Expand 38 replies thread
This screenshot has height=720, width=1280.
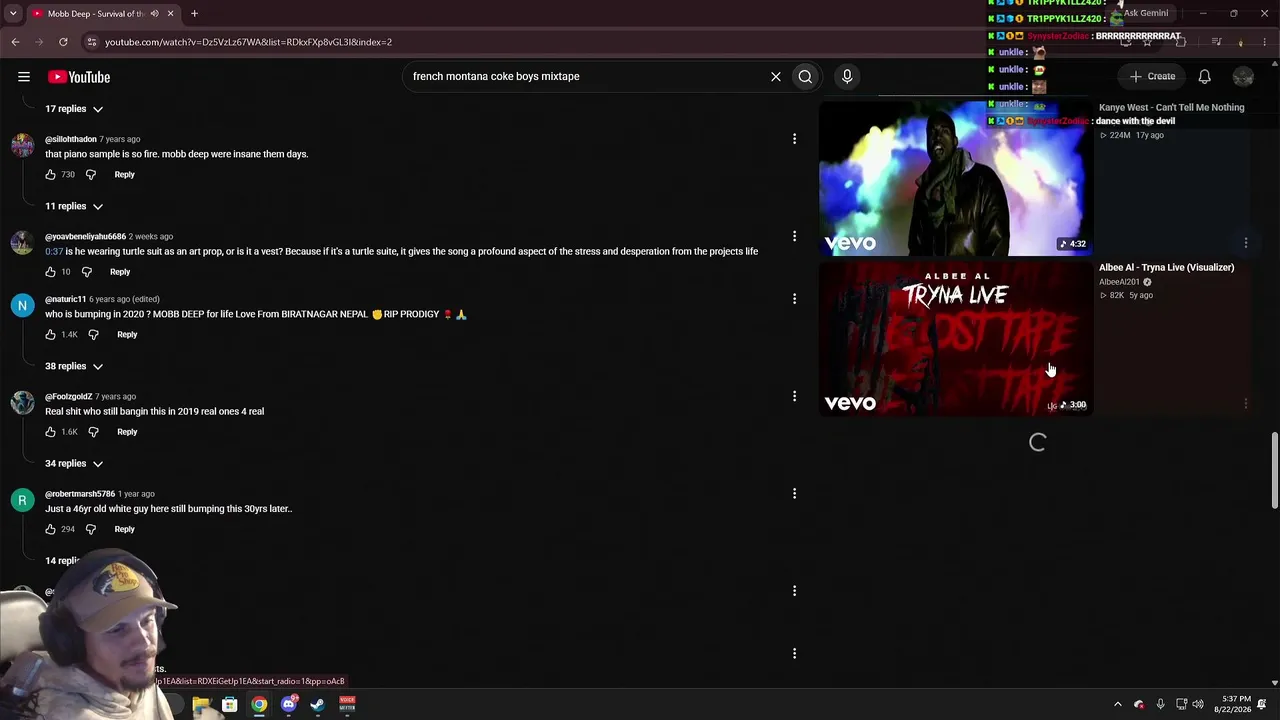click(74, 366)
